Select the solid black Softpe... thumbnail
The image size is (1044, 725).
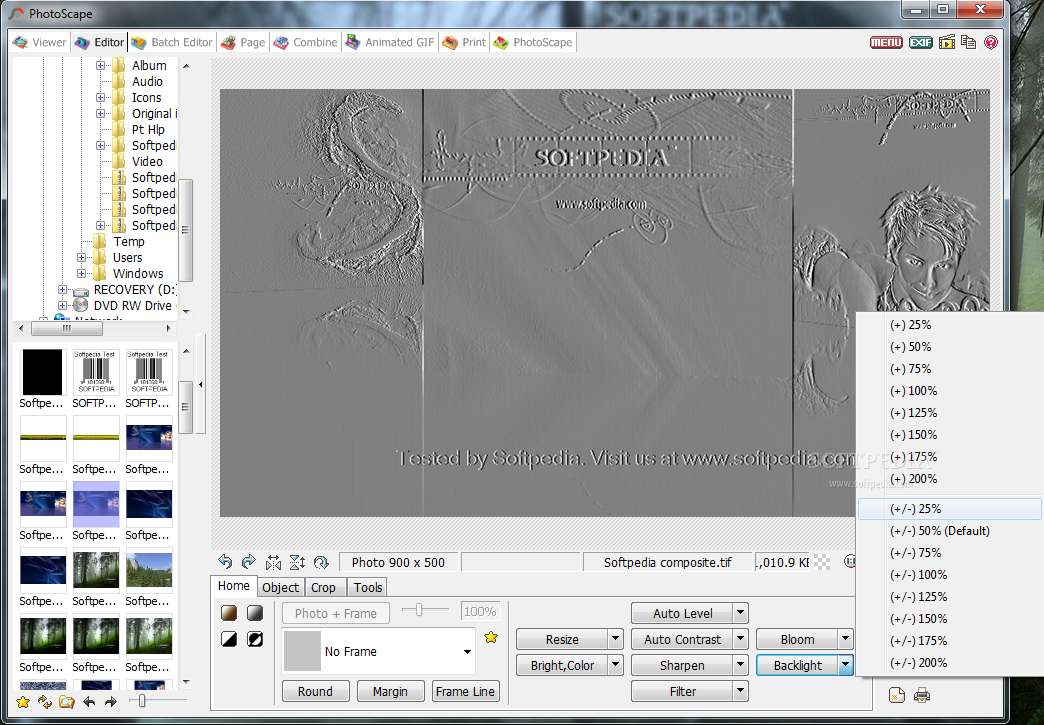[43, 373]
